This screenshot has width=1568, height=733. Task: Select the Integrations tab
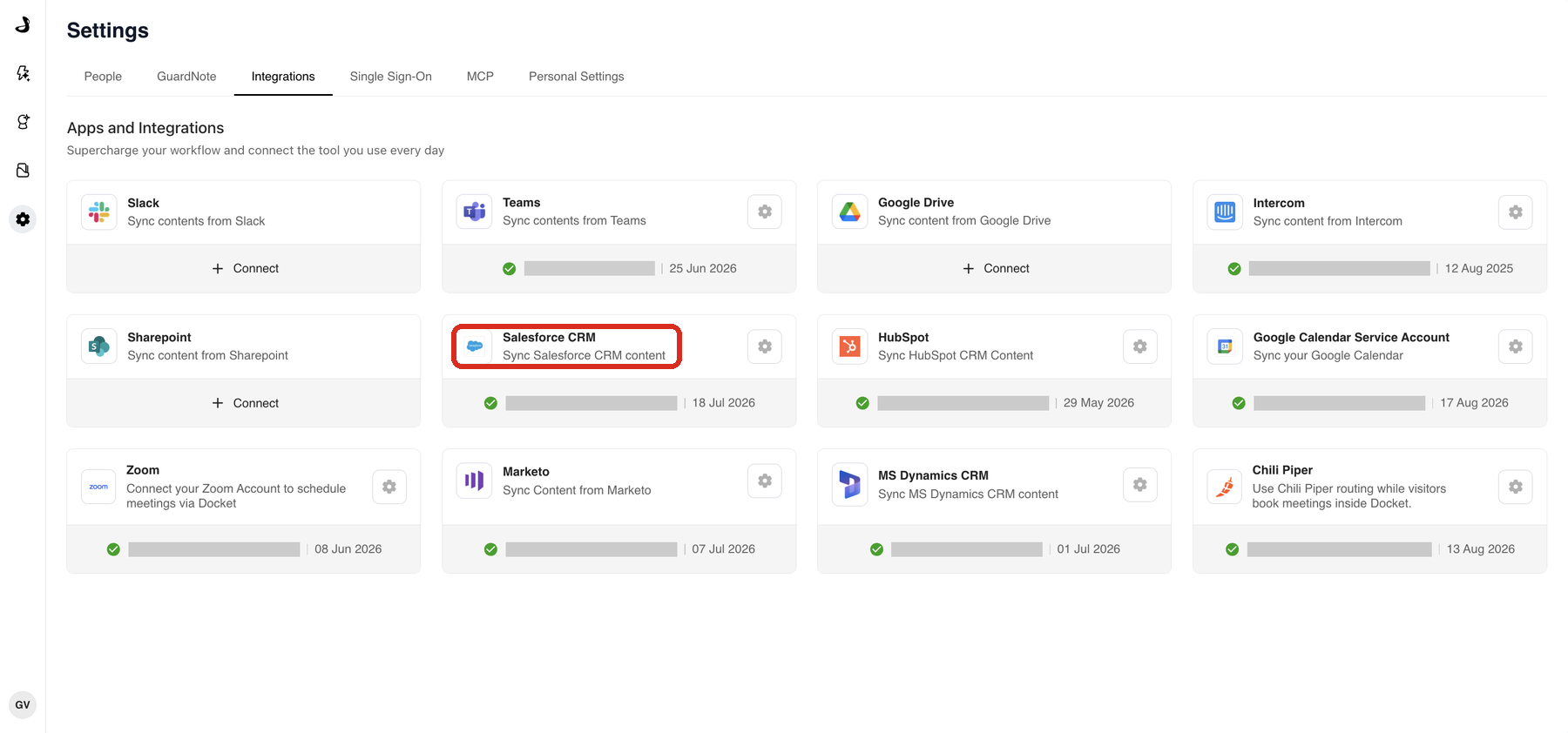pos(283,77)
